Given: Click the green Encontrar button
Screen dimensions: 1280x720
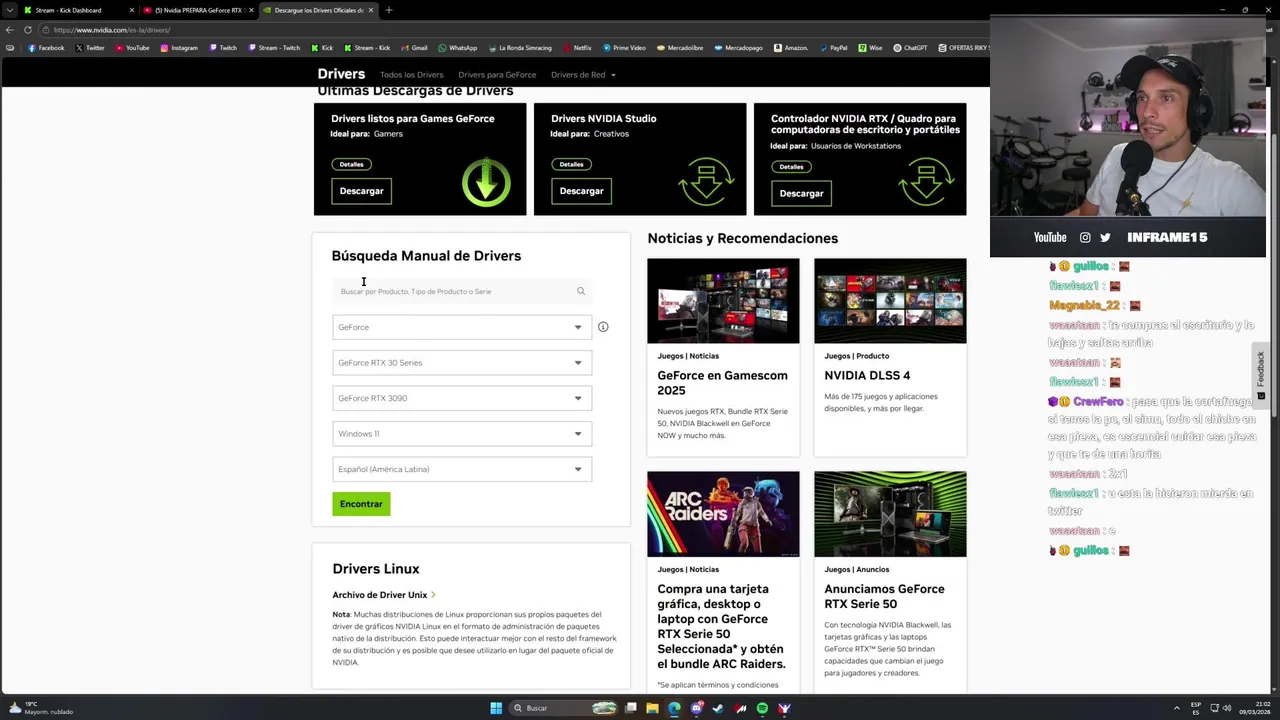Looking at the screenshot, I should (361, 504).
